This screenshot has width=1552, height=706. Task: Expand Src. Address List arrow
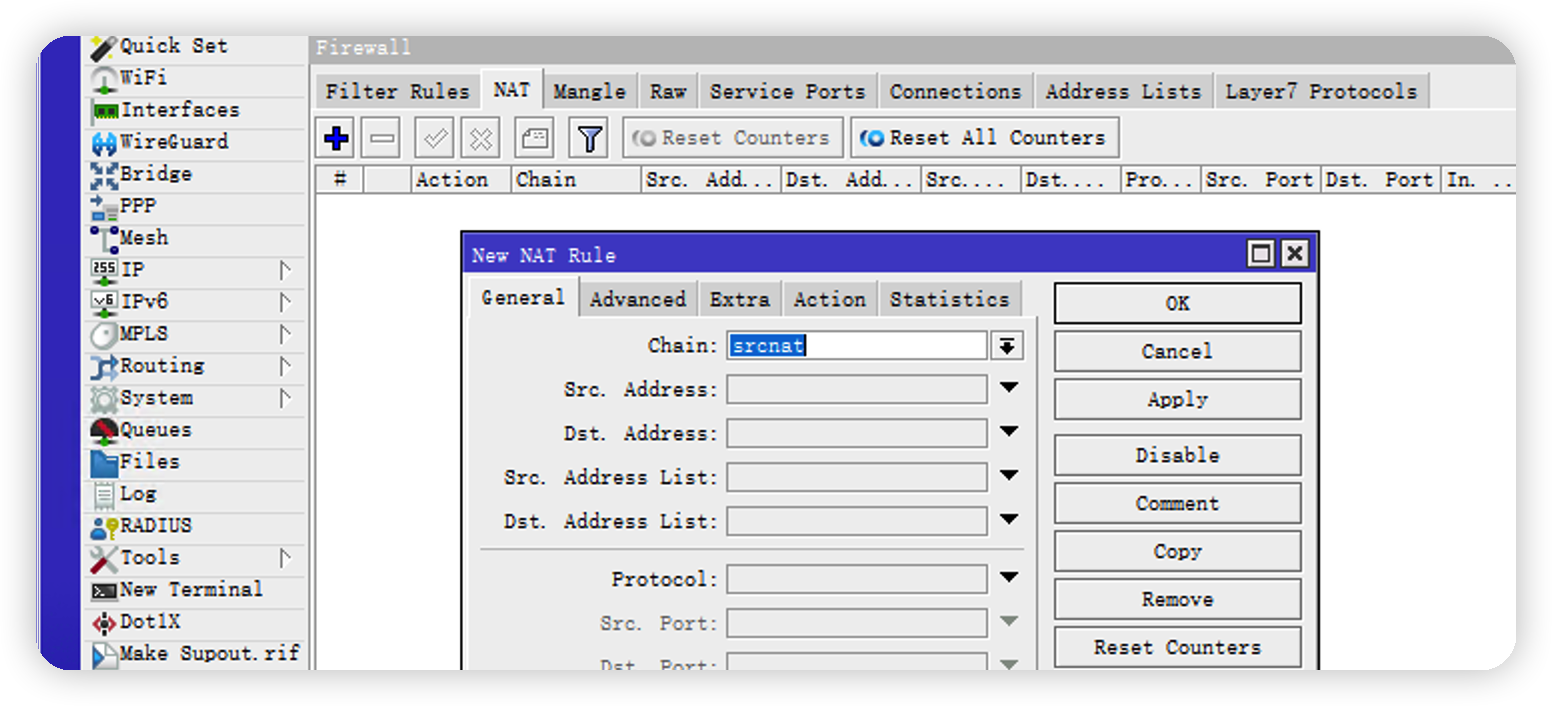click(x=1008, y=476)
